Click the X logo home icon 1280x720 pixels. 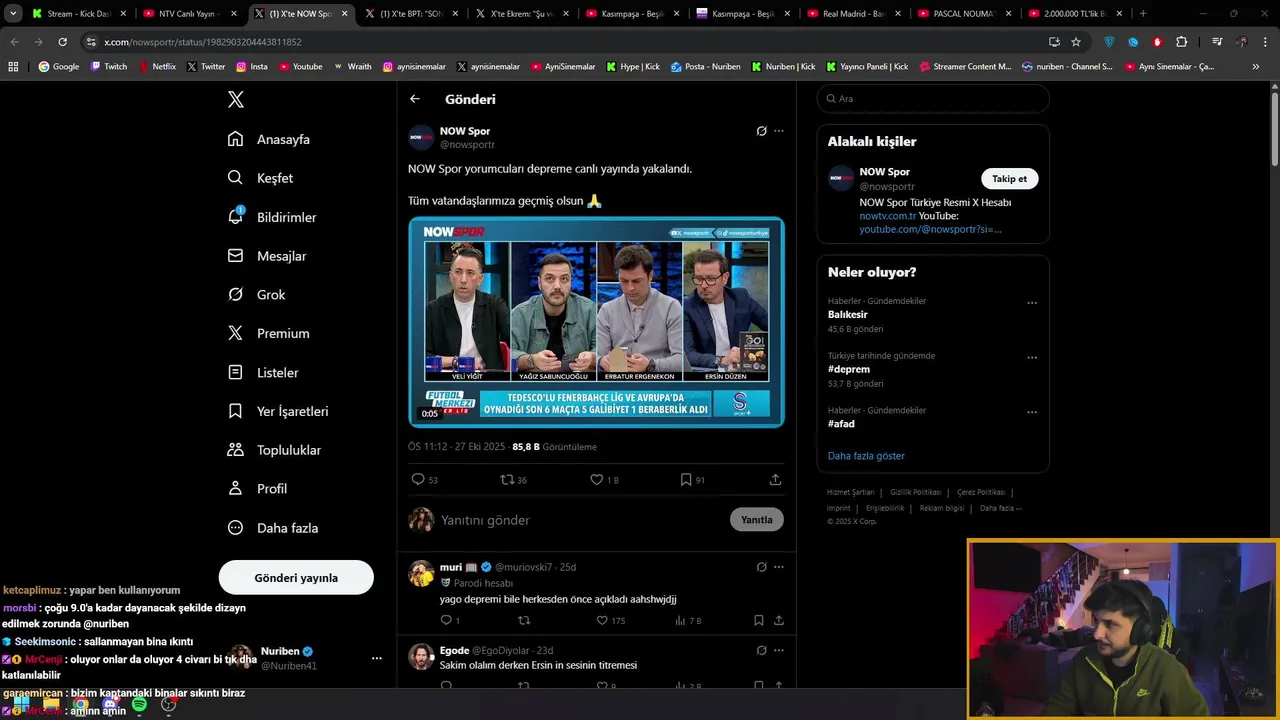(x=236, y=99)
